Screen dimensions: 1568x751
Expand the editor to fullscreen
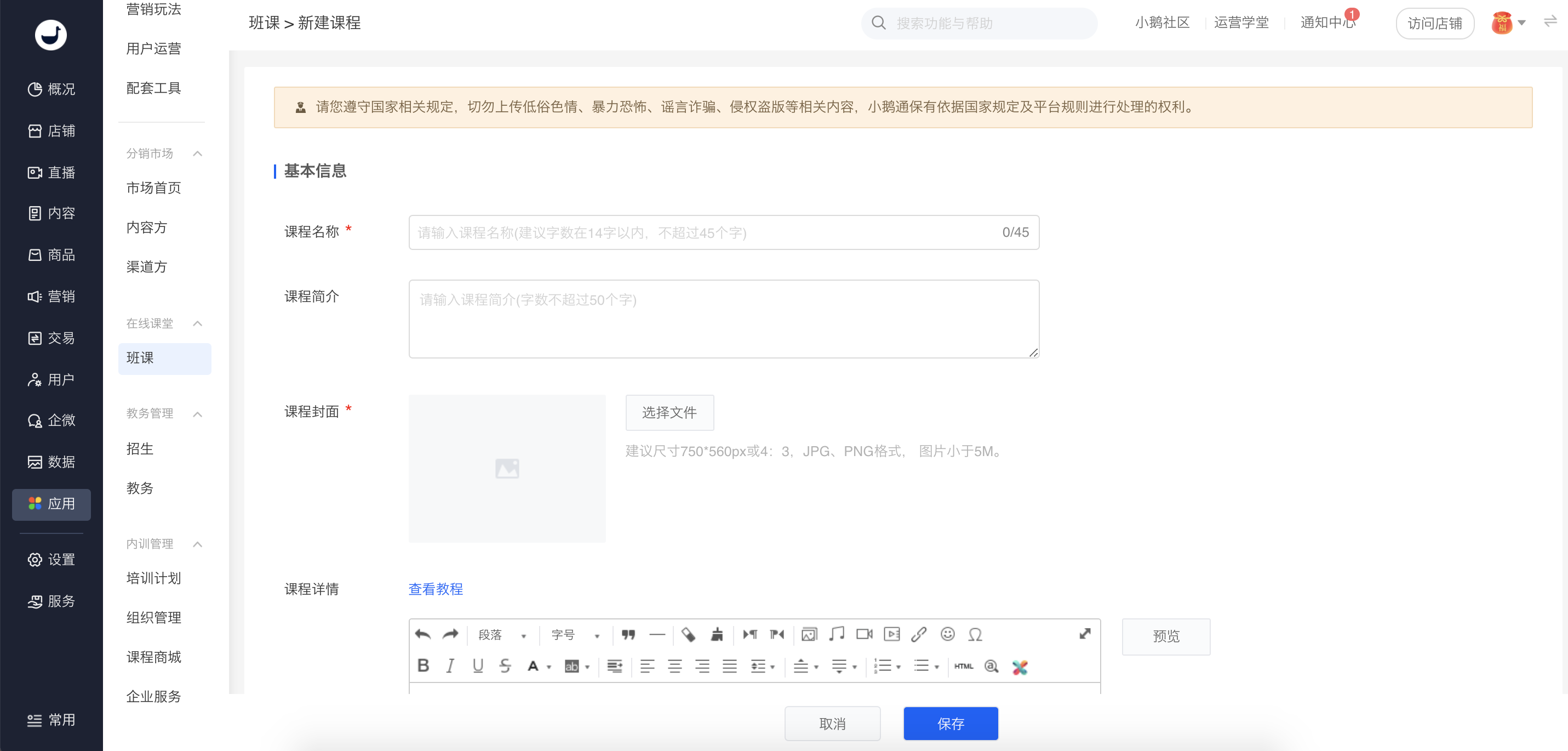[1085, 634]
